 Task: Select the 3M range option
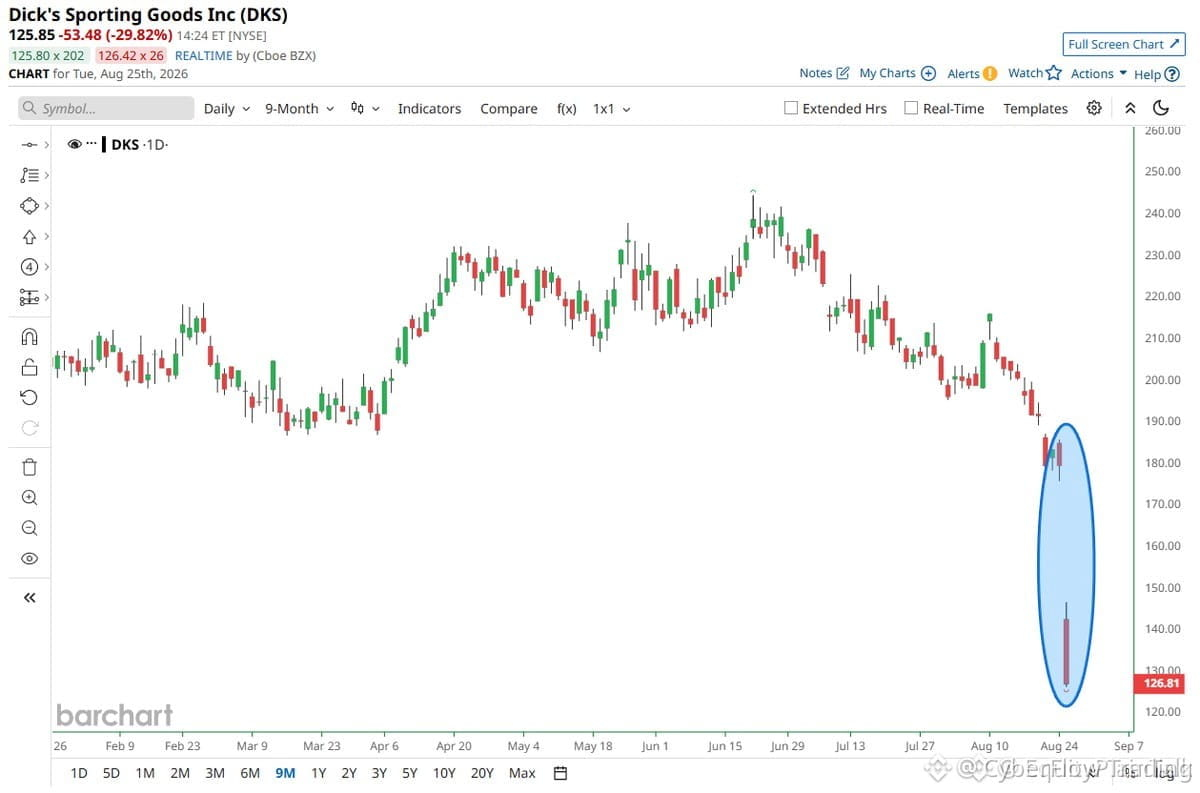(214, 773)
